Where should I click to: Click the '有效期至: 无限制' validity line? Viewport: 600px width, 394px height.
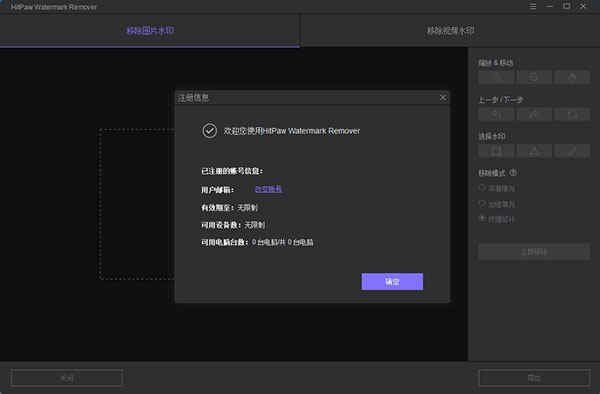point(230,208)
